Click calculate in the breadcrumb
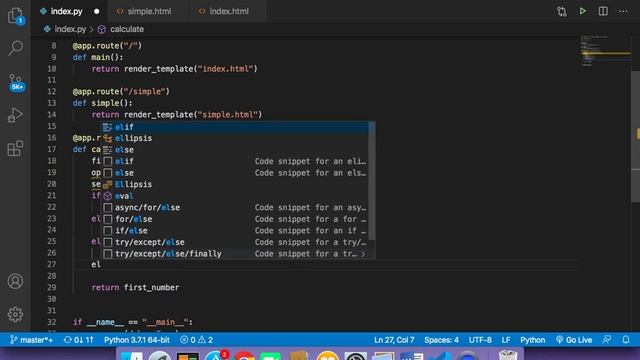Screen dimensions: 640x360 coord(127,29)
